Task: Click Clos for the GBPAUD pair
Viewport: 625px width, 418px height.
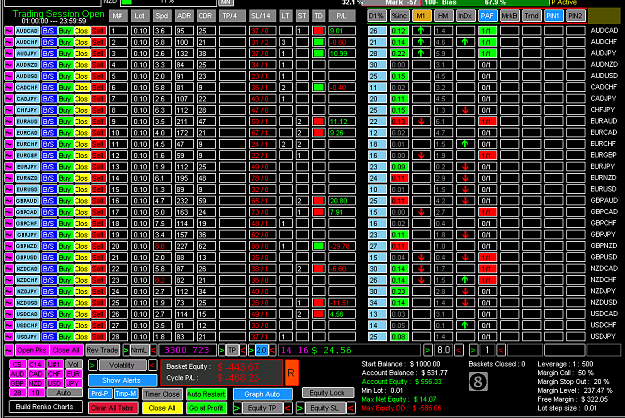Action: click(x=81, y=200)
